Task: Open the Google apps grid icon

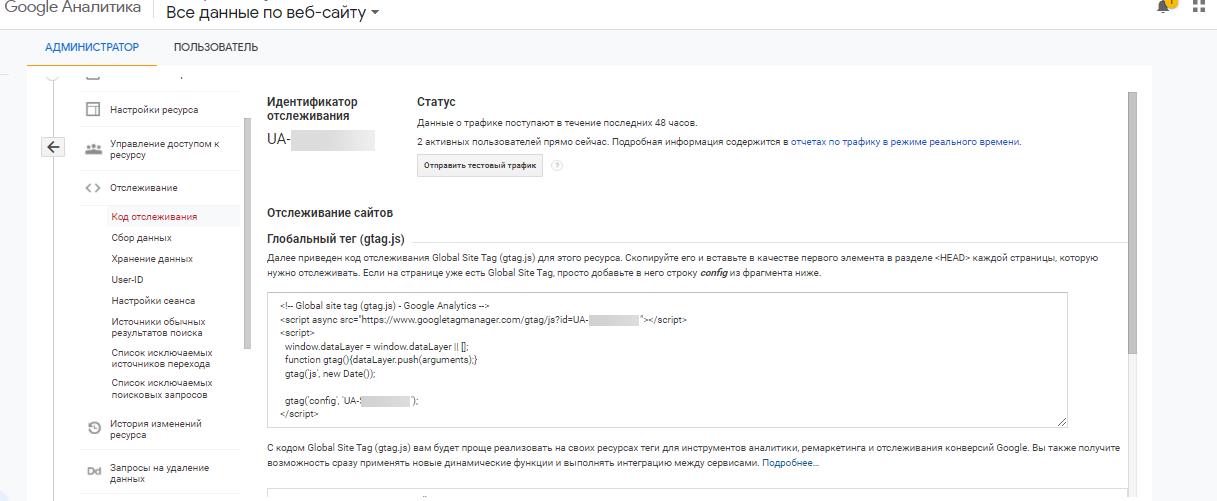Action: point(1200,5)
